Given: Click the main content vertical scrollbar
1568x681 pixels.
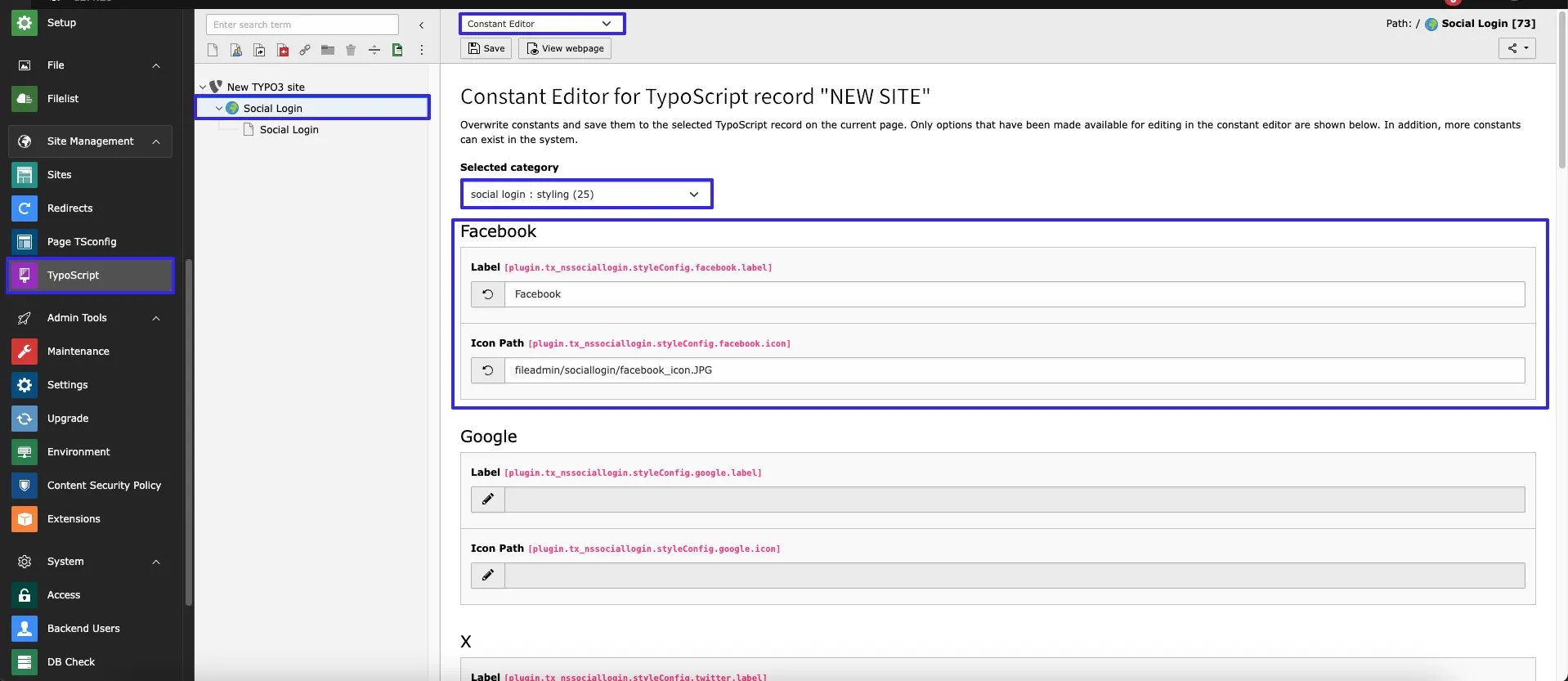Looking at the screenshot, I should coord(1561,90).
